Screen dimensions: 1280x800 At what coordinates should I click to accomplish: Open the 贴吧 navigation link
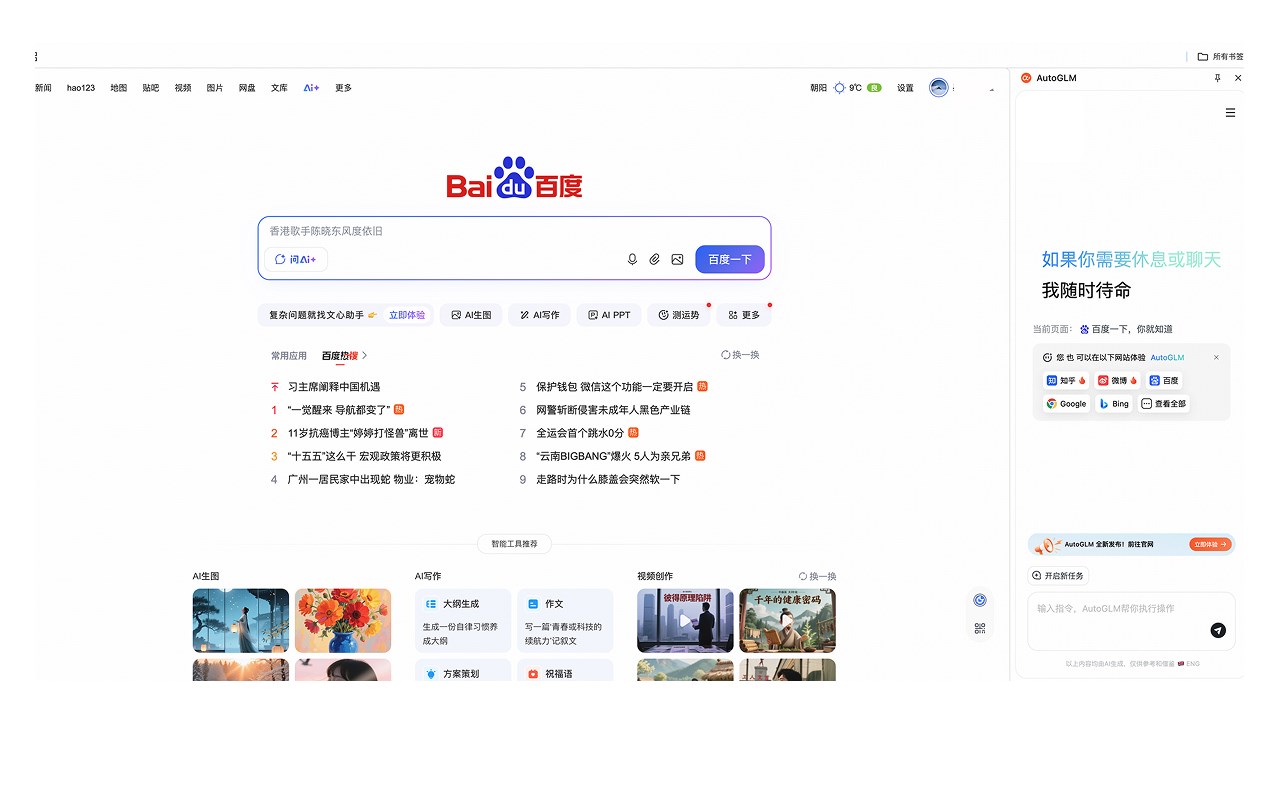point(150,88)
